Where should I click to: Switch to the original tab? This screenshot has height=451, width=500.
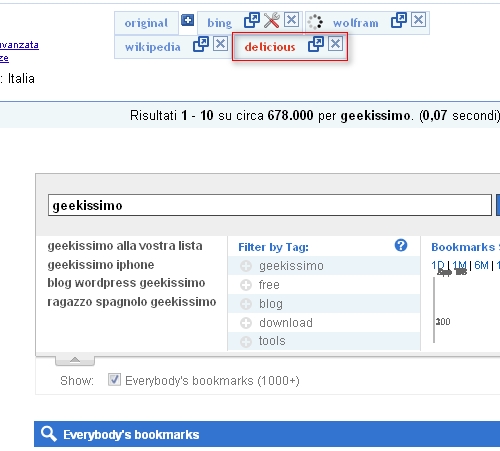pos(146,23)
